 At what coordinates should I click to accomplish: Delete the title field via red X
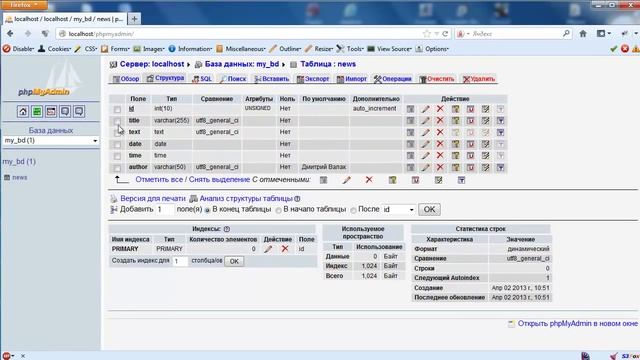[440, 121]
